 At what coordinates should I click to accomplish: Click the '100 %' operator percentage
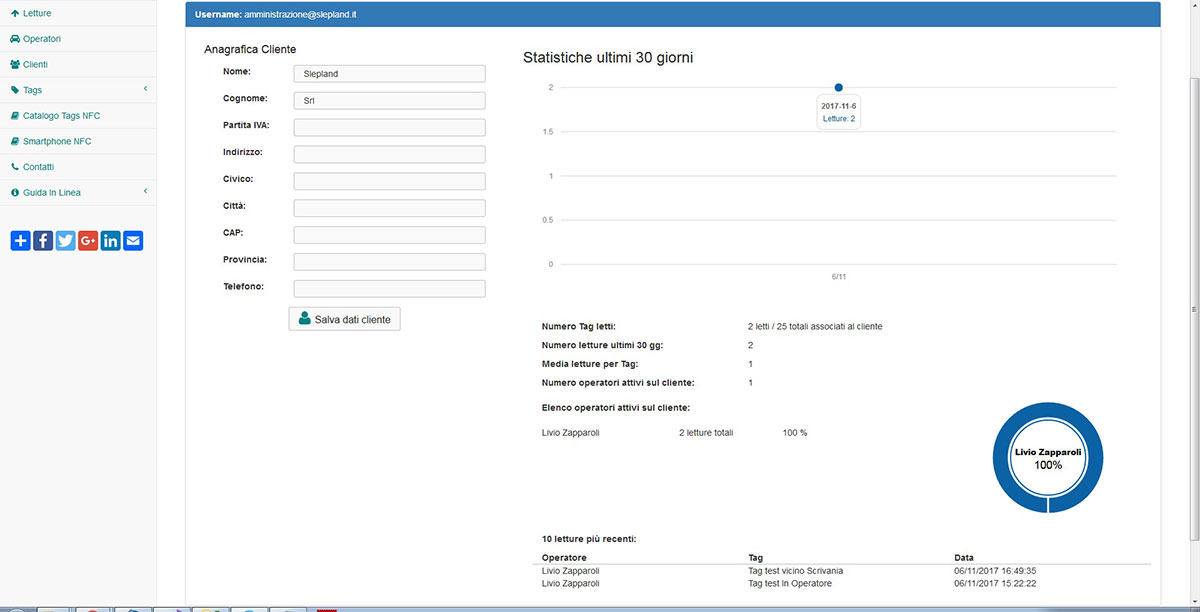click(x=795, y=432)
